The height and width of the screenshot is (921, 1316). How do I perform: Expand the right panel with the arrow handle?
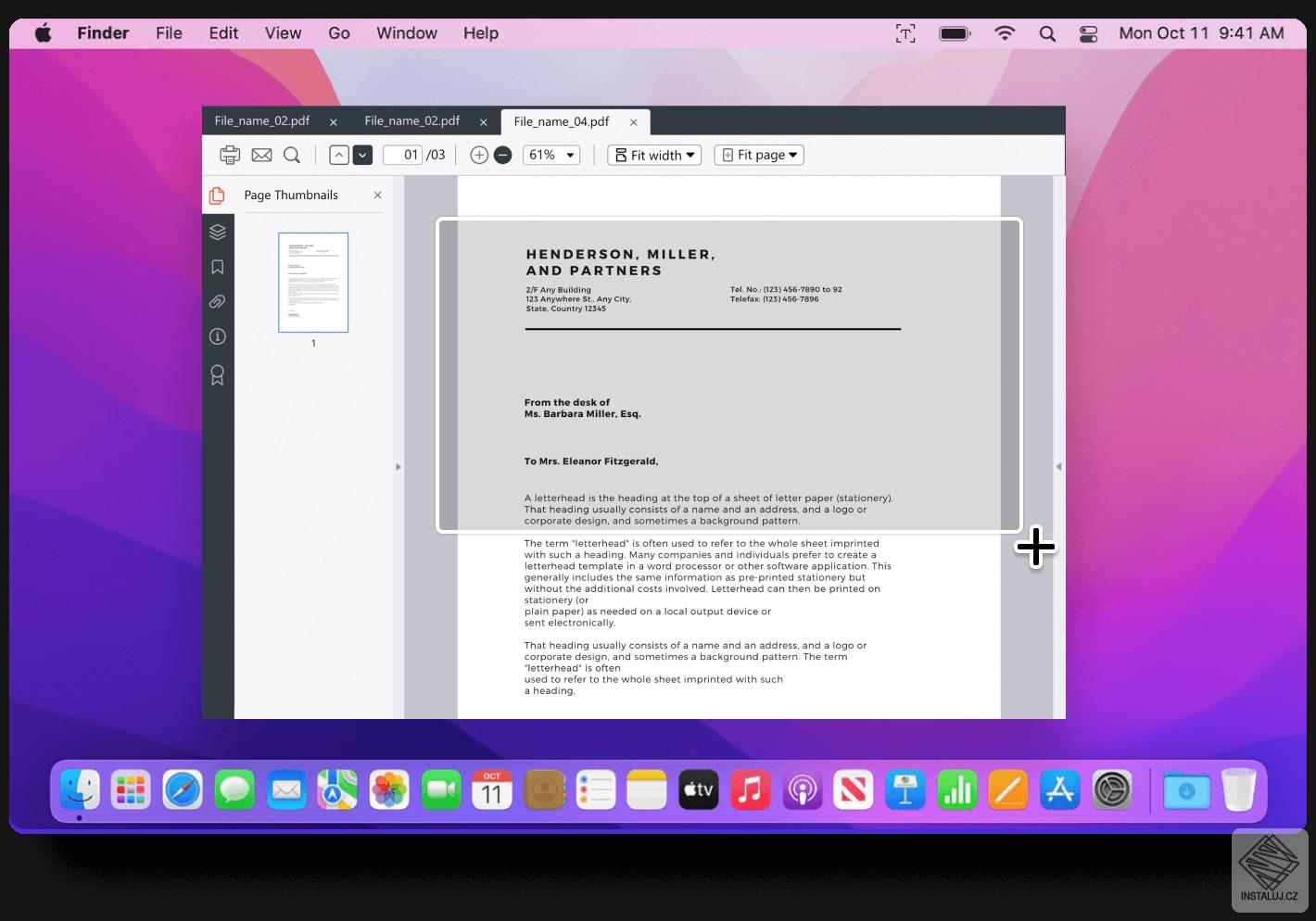pos(1058,467)
